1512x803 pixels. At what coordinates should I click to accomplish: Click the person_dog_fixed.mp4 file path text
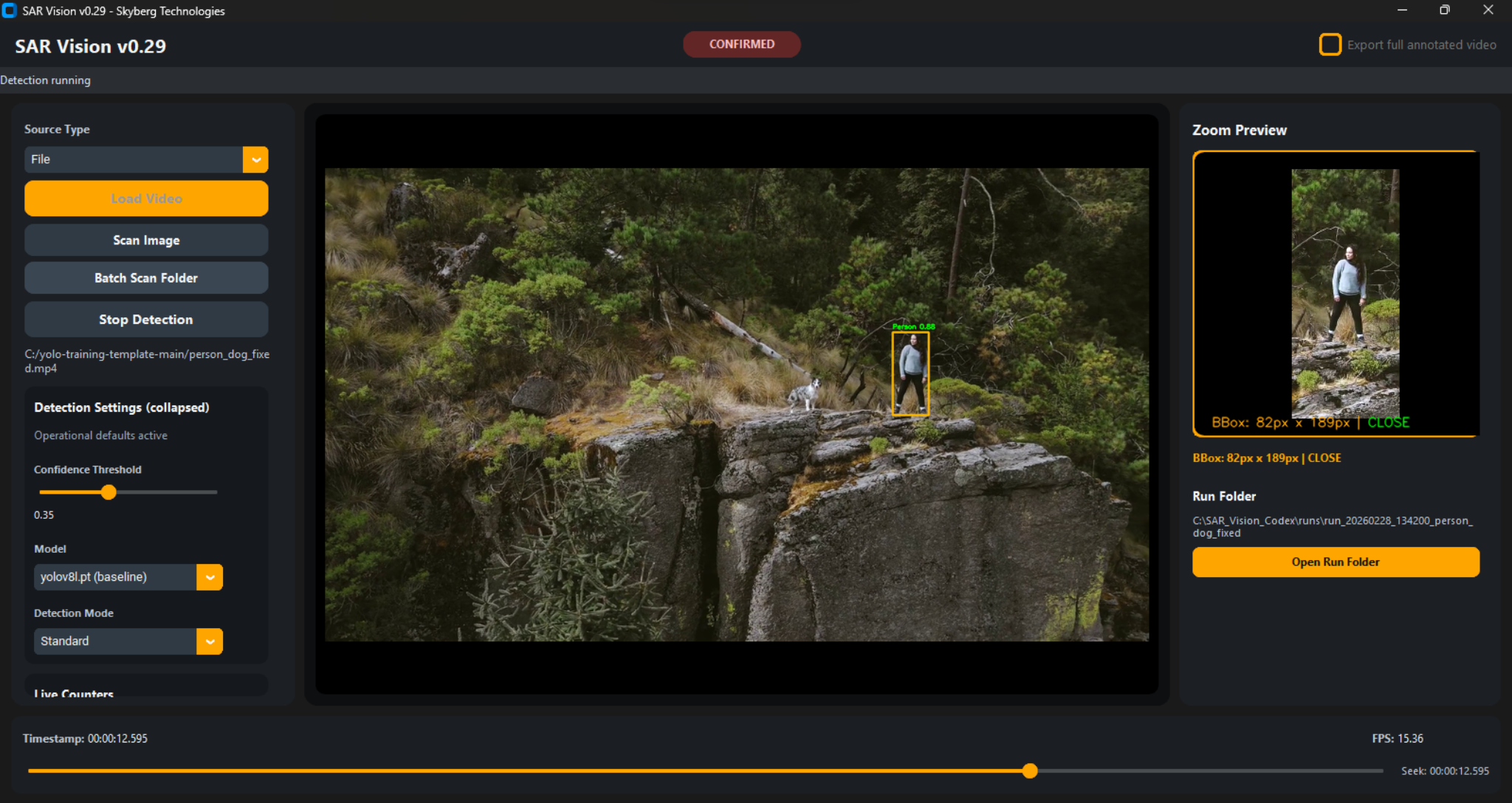click(x=146, y=361)
